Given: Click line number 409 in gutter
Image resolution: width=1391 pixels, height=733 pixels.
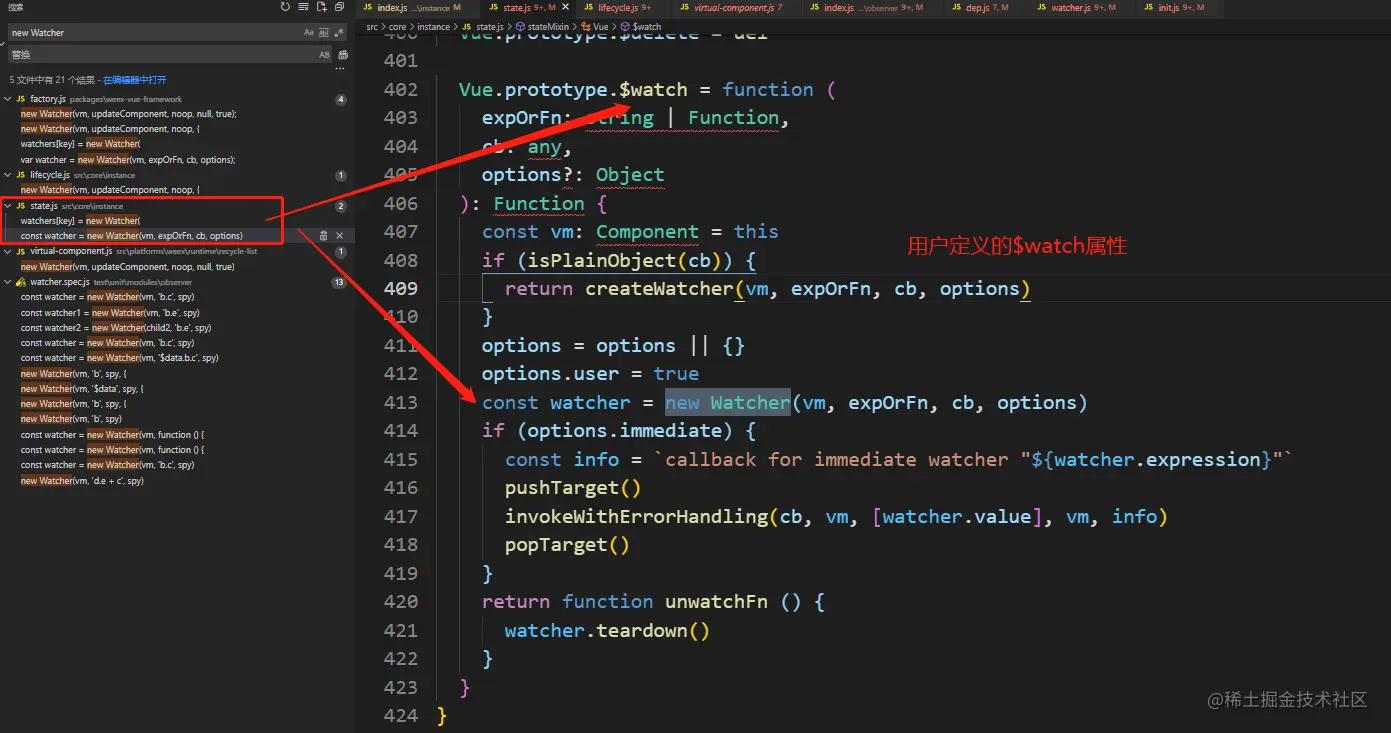Looking at the screenshot, I should point(401,288).
